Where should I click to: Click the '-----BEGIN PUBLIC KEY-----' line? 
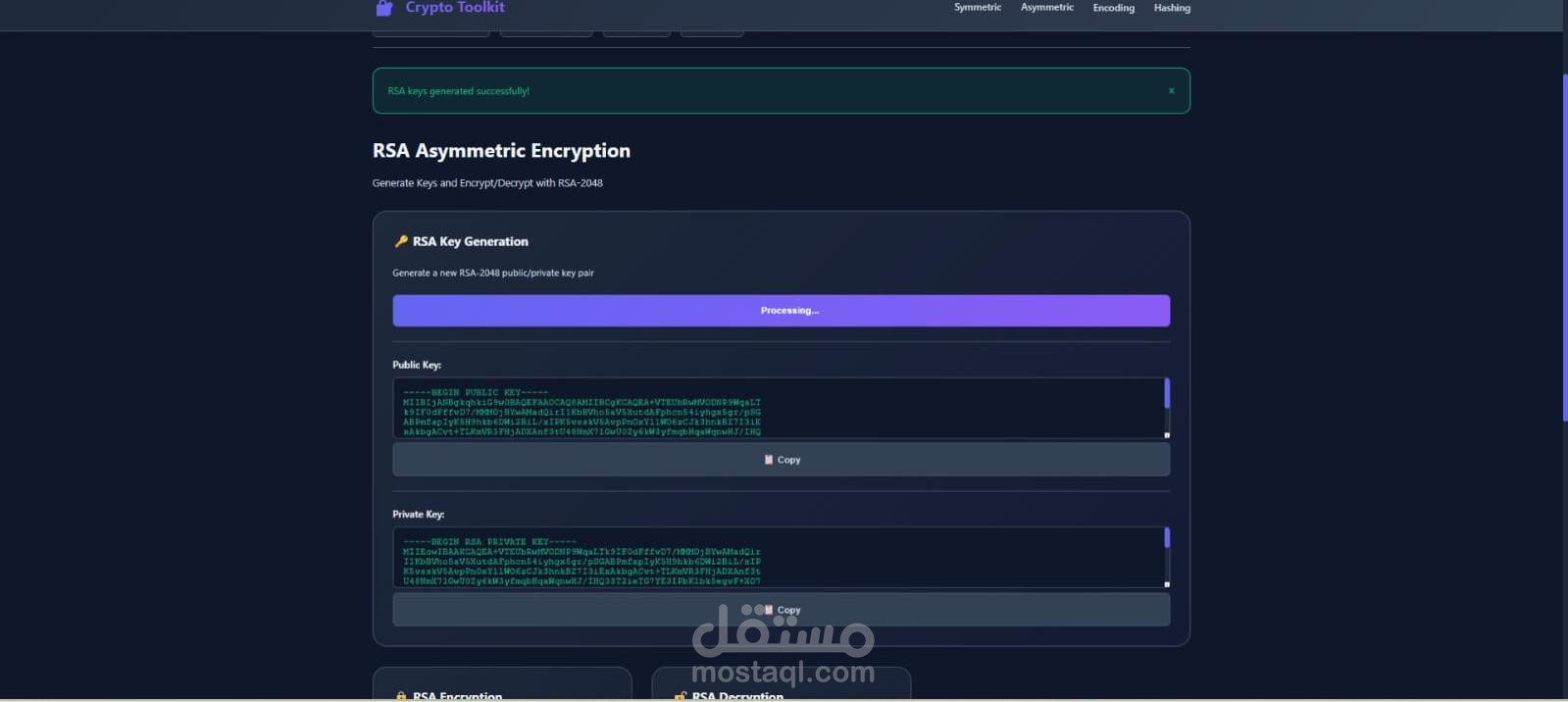pyautogui.click(x=476, y=392)
